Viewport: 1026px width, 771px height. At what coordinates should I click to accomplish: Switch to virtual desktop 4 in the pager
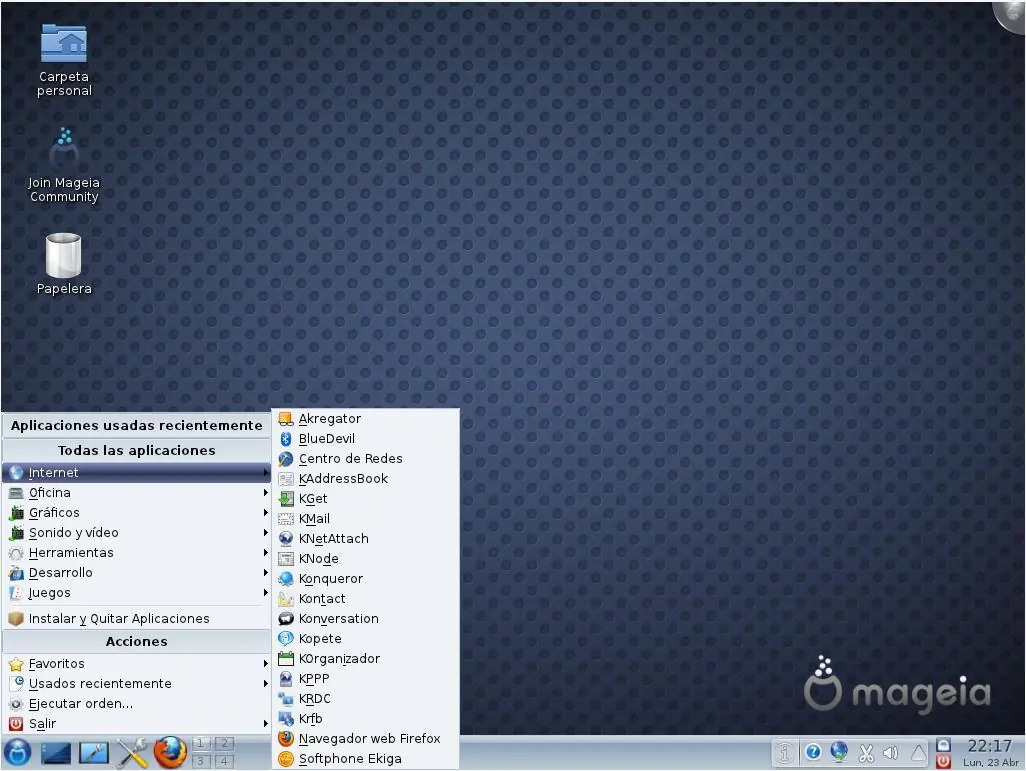point(224,761)
